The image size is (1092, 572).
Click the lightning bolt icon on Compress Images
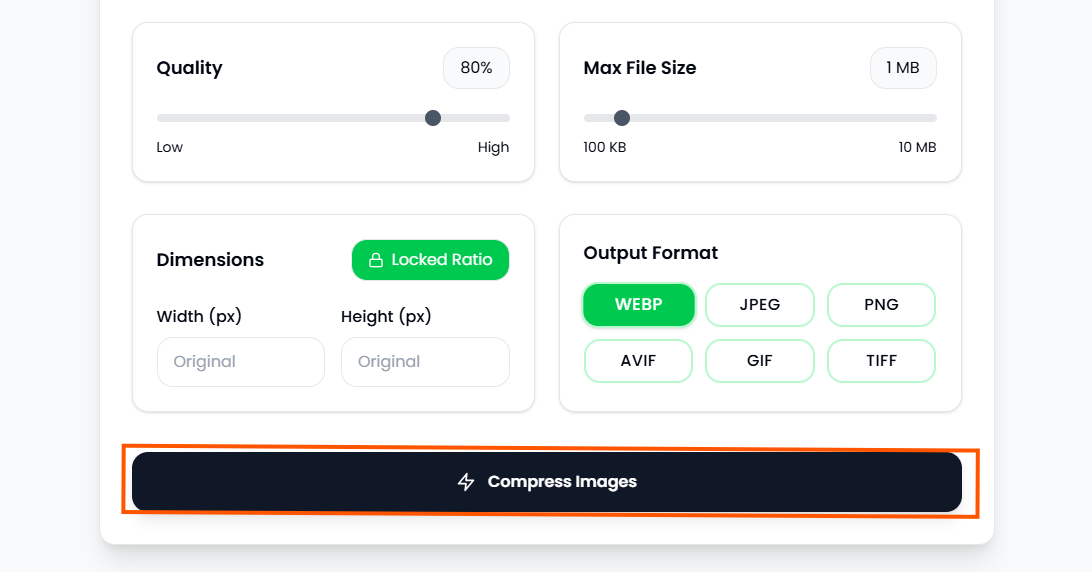(466, 482)
